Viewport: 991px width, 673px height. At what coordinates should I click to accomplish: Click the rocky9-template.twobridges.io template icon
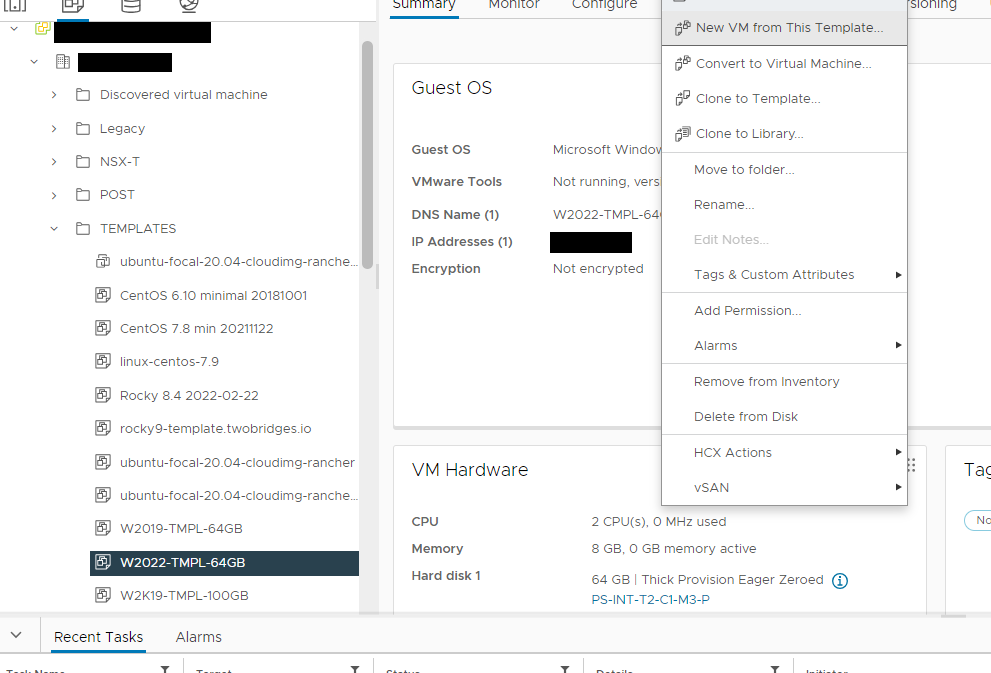click(102, 428)
